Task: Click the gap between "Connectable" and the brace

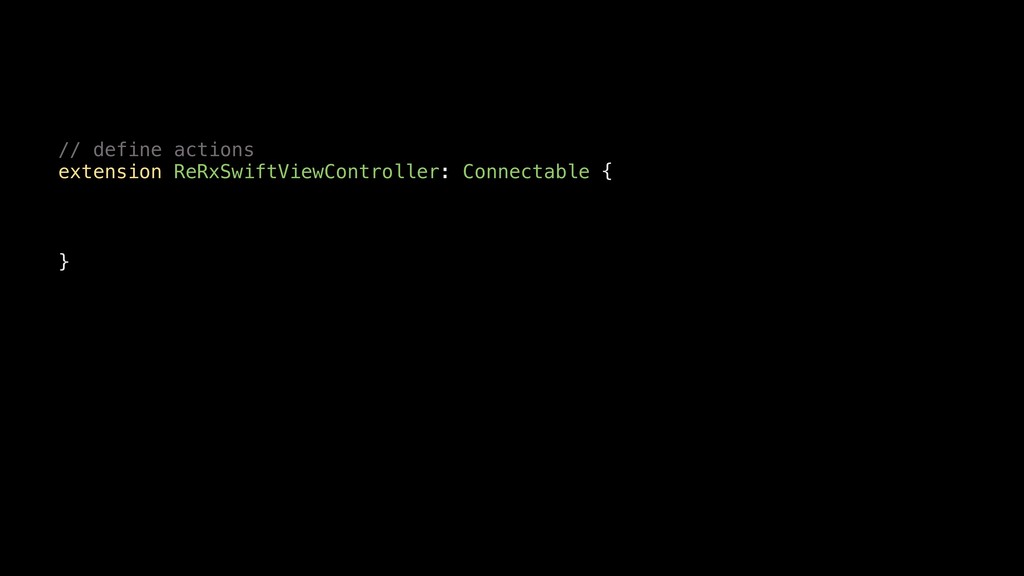Action: pos(596,172)
